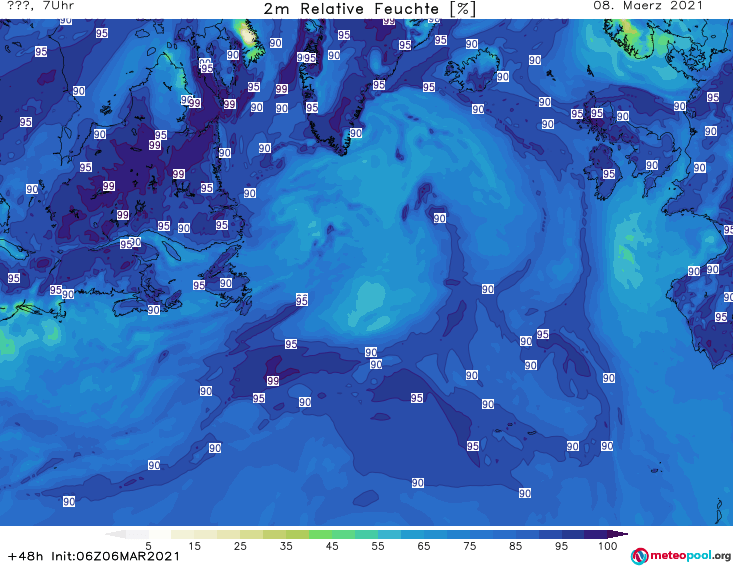Click the colorbar tick label '45'
The height and width of the screenshot is (566, 733).
point(332,546)
